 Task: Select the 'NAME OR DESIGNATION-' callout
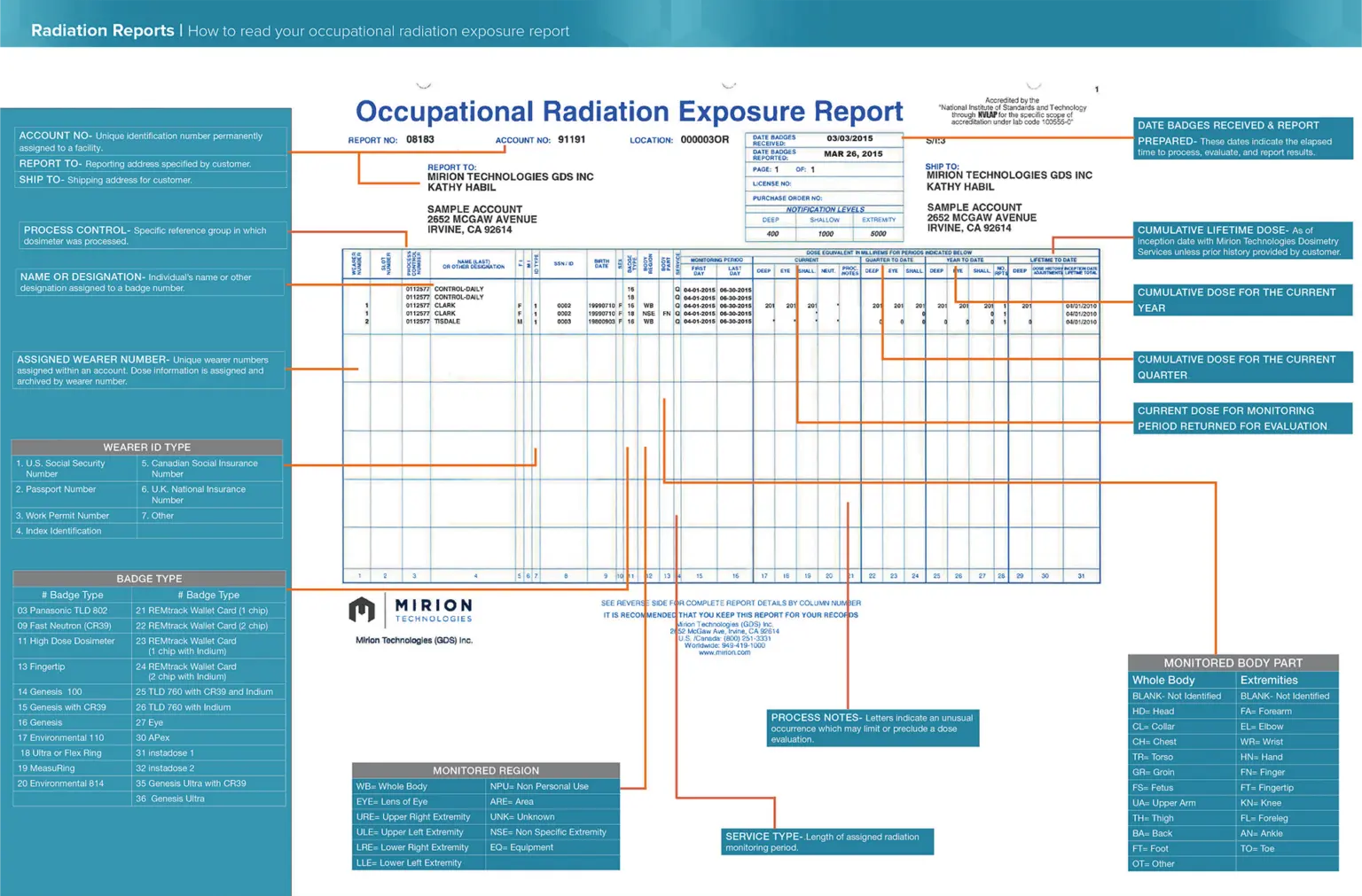149,282
